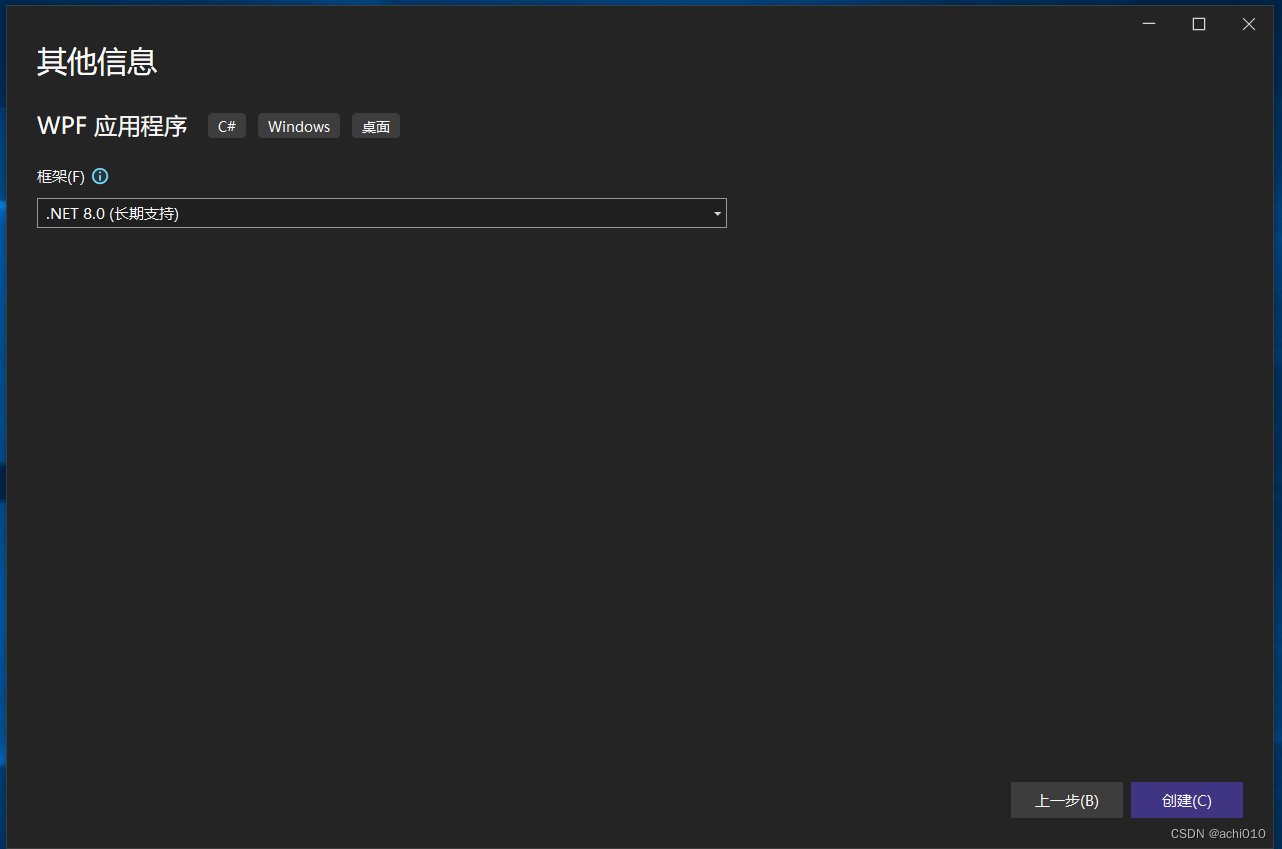Go back with 上一步(B) button
This screenshot has height=849, width=1282.
tap(1067, 800)
